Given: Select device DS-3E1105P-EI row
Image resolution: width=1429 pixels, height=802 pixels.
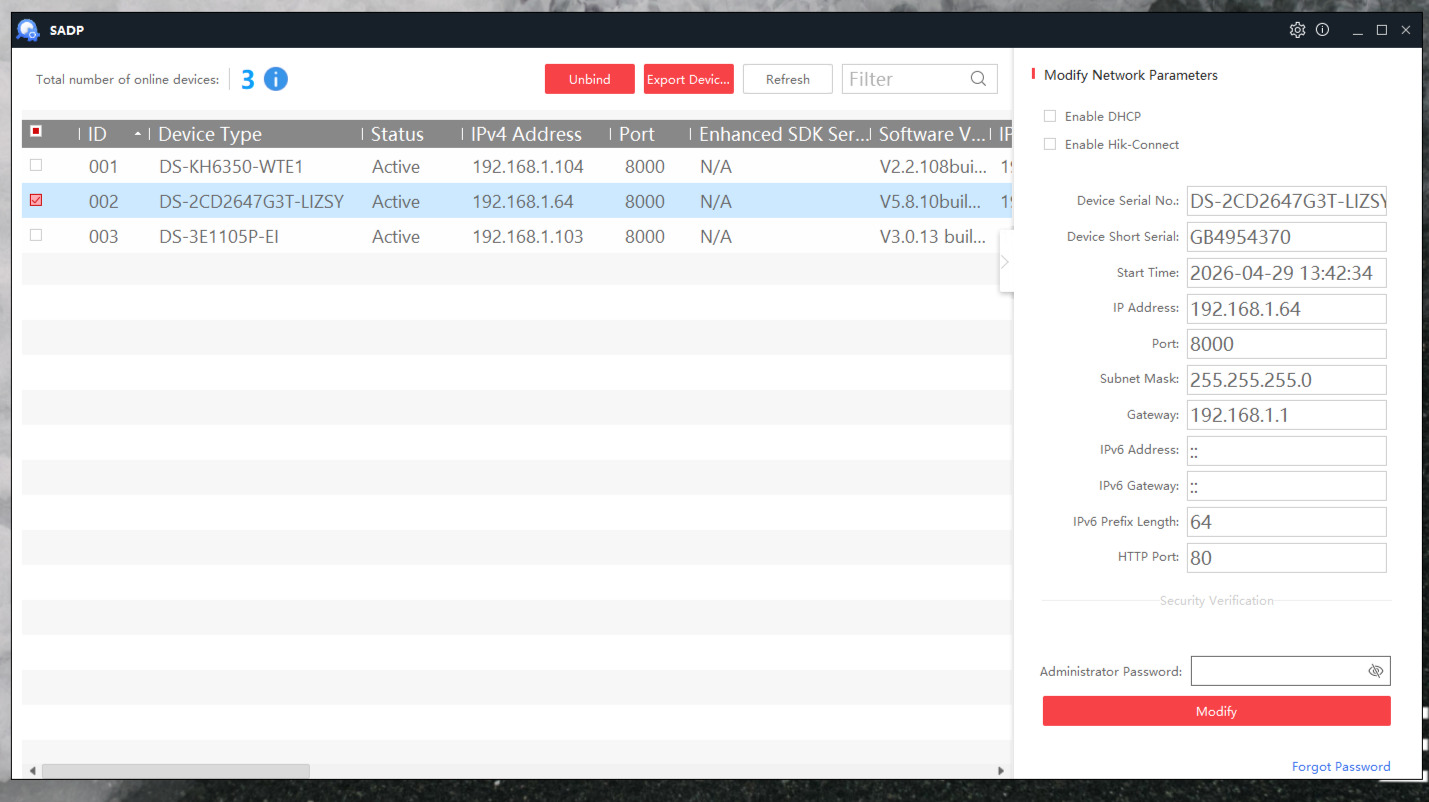Looking at the screenshot, I should (x=517, y=236).
